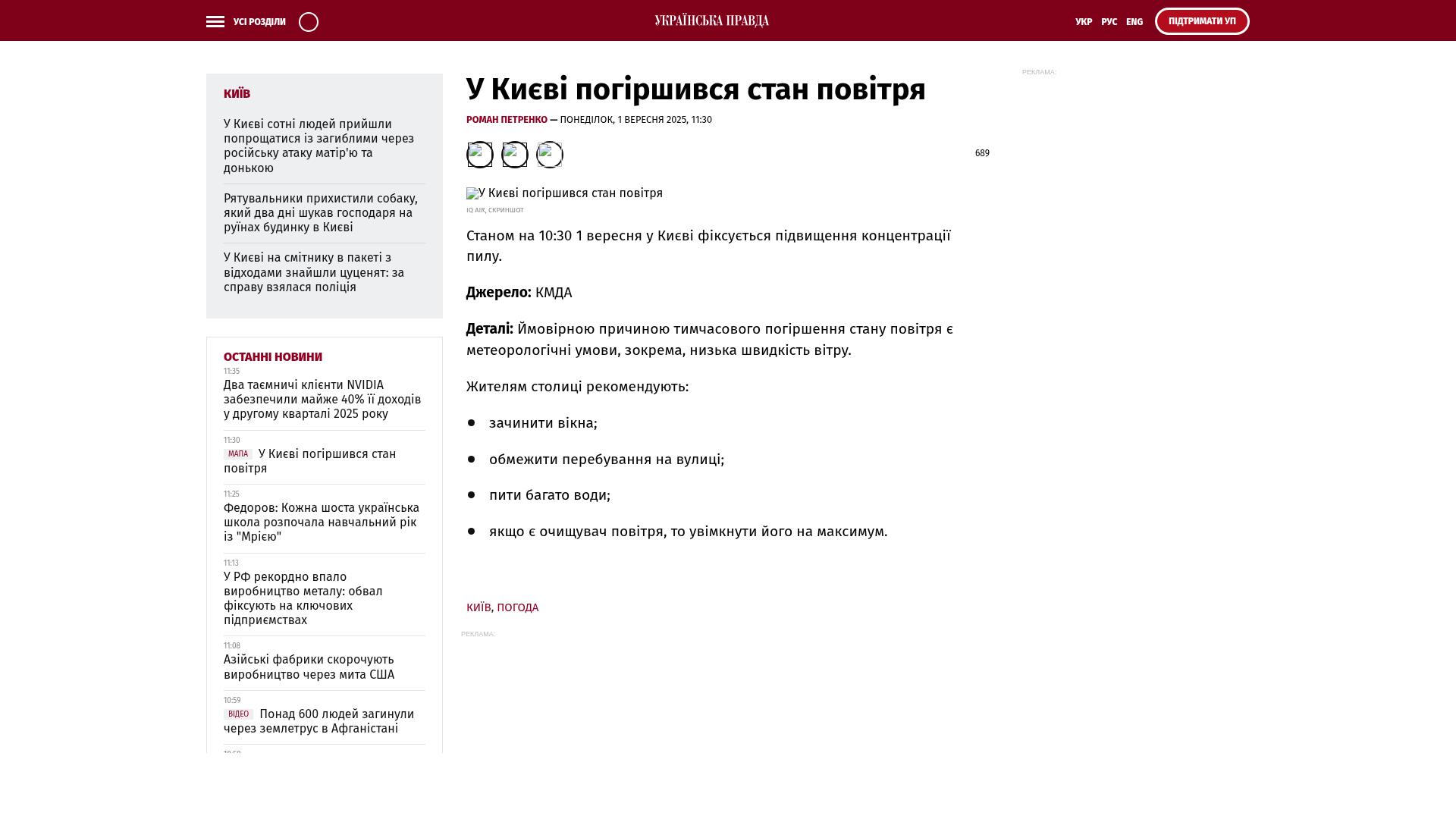Click the КИЇВ tag below article
Viewport: 1456px width, 819px height.
(479, 607)
